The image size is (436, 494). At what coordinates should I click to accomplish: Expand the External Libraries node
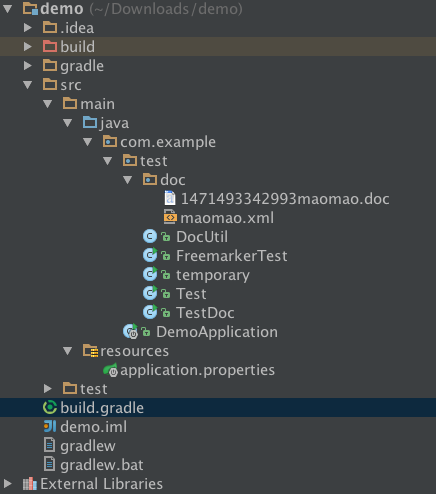[8, 484]
